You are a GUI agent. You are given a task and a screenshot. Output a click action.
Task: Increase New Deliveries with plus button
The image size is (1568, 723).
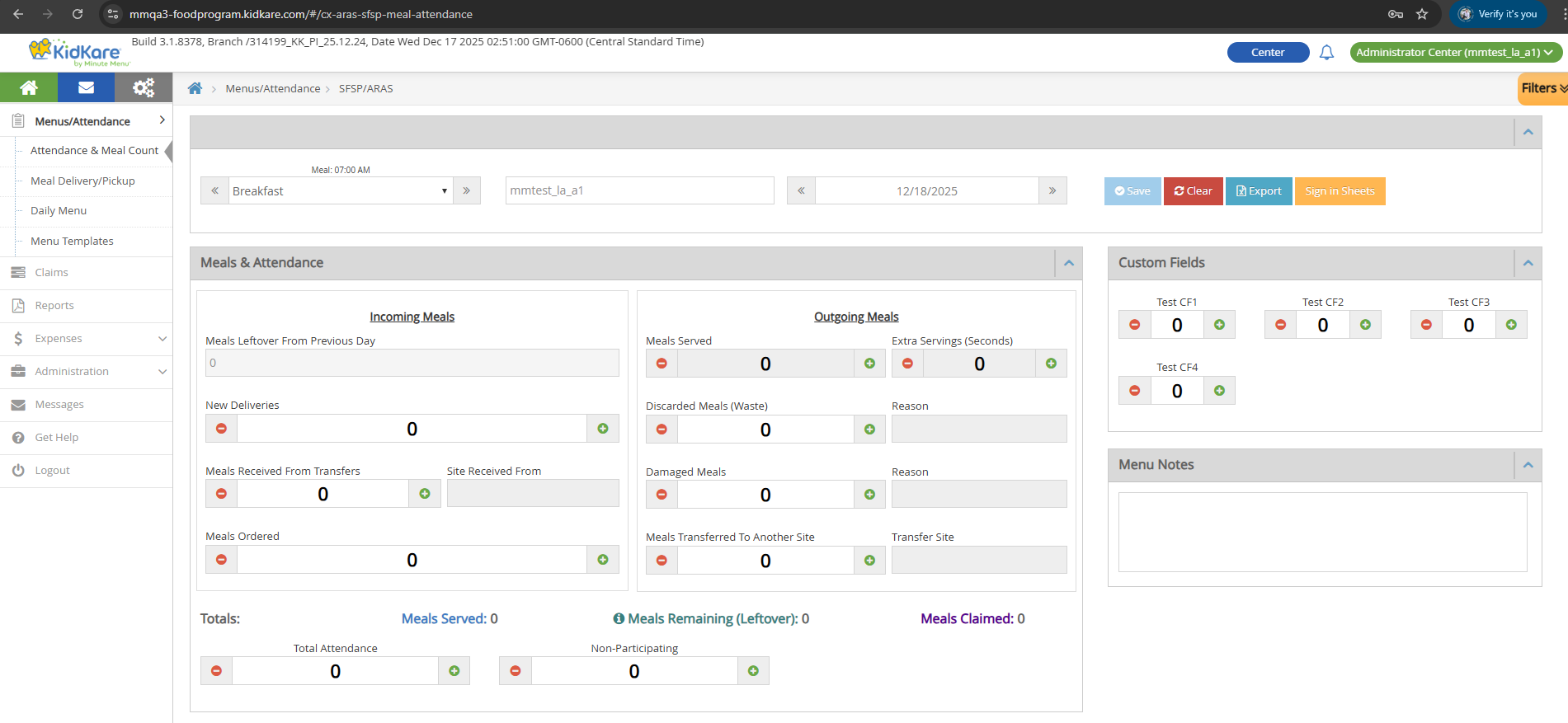[x=603, y=429]
